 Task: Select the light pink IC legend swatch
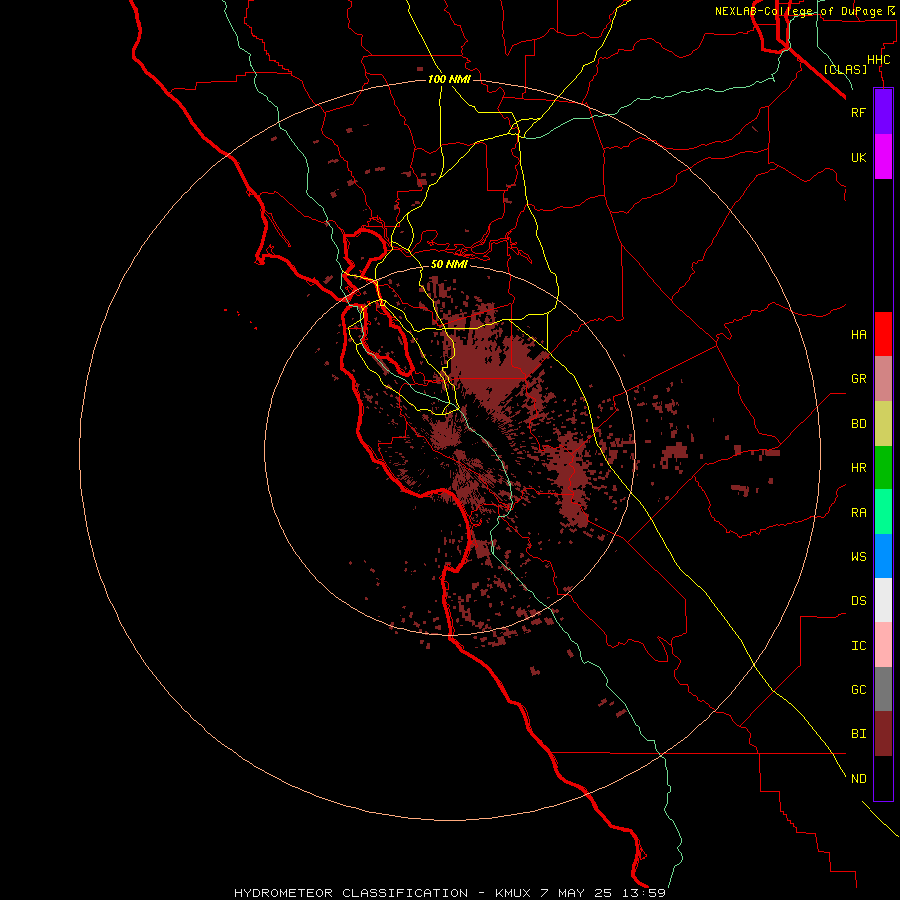pyautogui.click(x=883, y=645)
